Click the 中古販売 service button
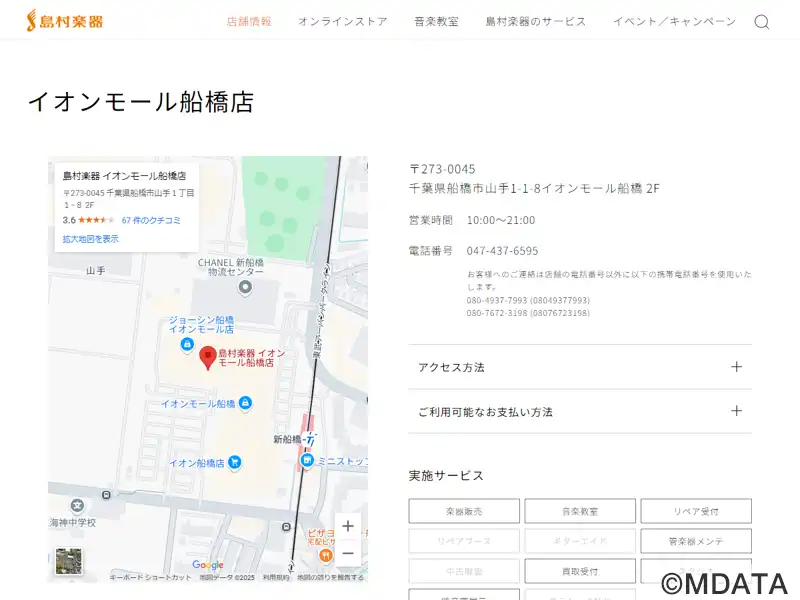This screenshot has width=800, height=600. click(x=464, y=571)
